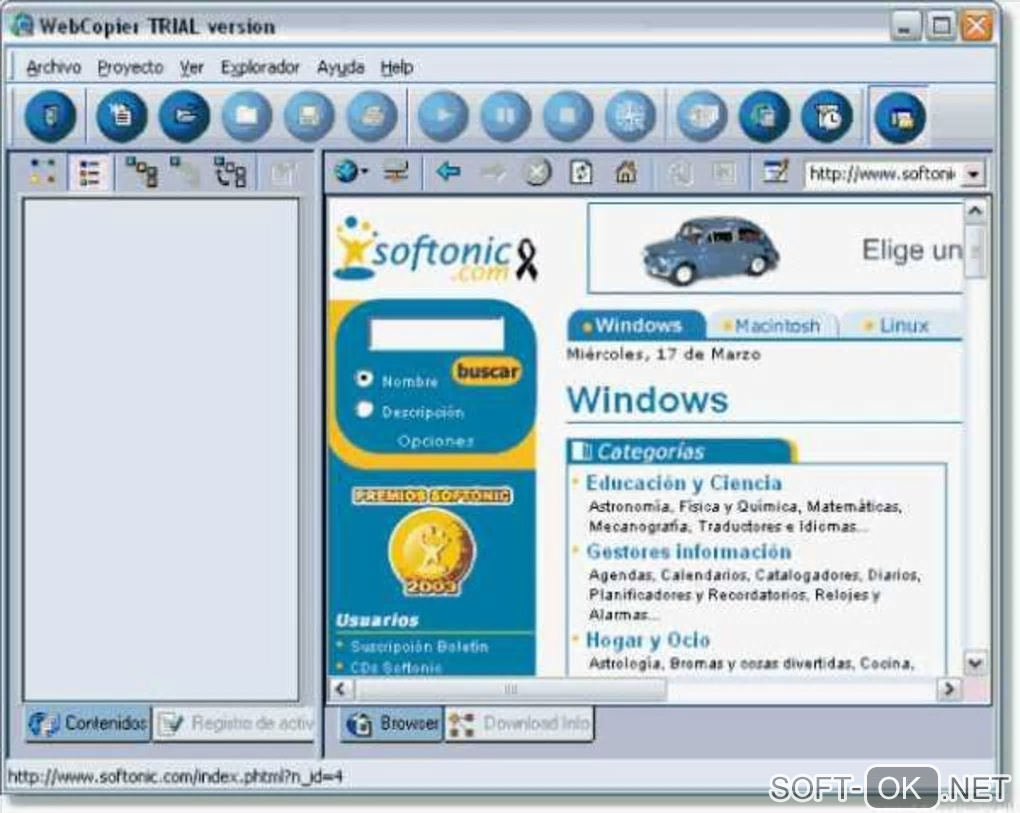Open a project using the folder icon
The image size is (1020, 813).
pos(184,116)
